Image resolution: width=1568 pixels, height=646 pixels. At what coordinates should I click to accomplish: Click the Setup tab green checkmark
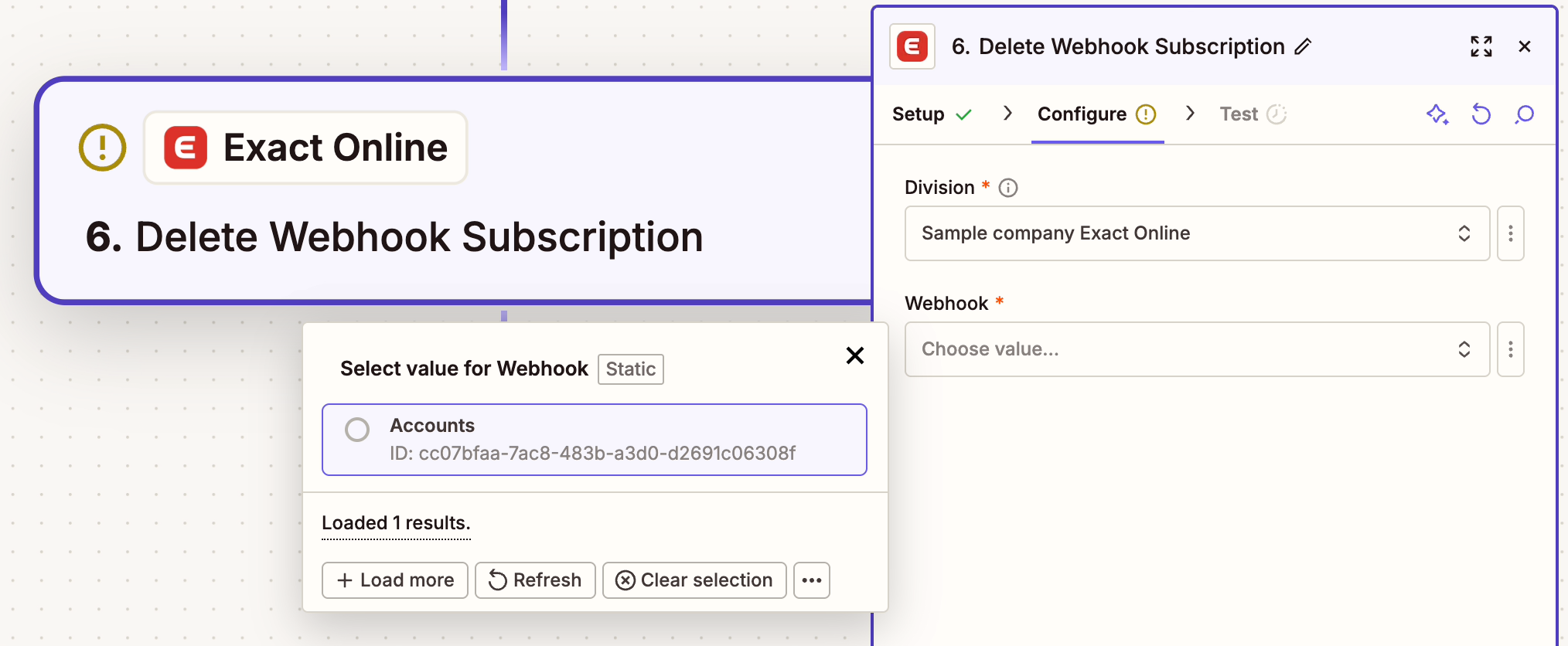963,115
